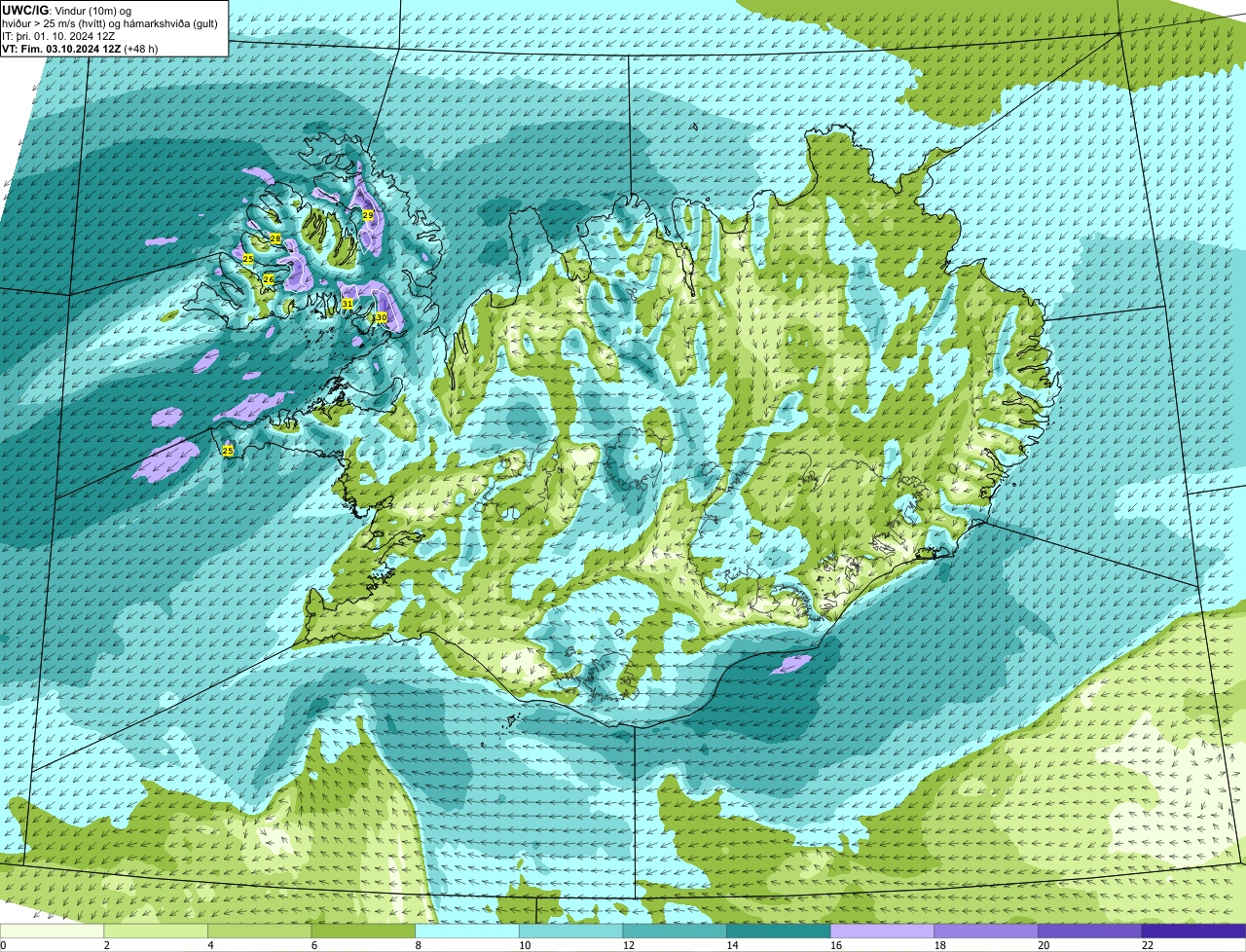Click the legend scale value 4
The image size is (1246, 952).
[x=210, y=945]
